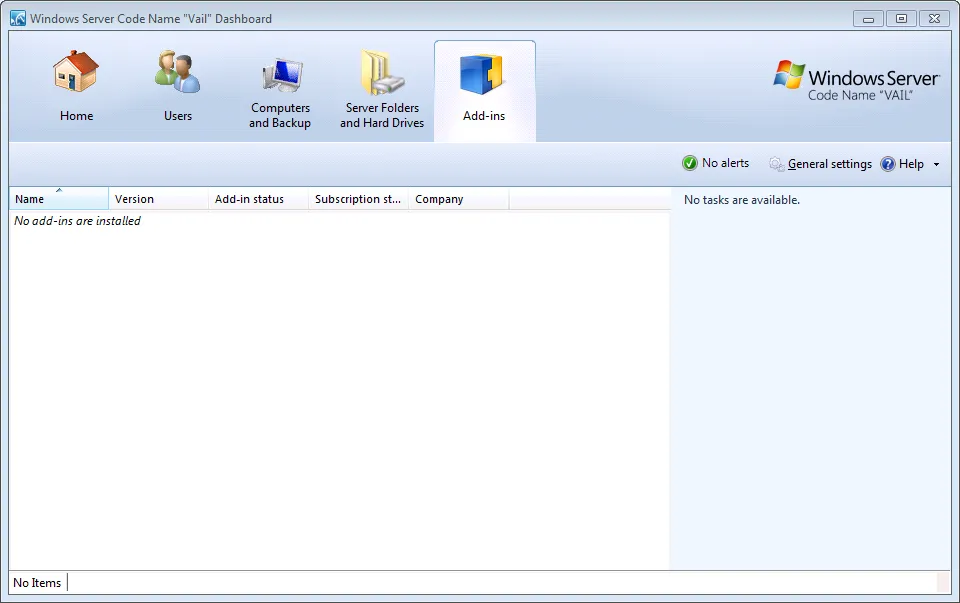Sort by Name column header
The image size is (960, 603).
tap(59, 199)
